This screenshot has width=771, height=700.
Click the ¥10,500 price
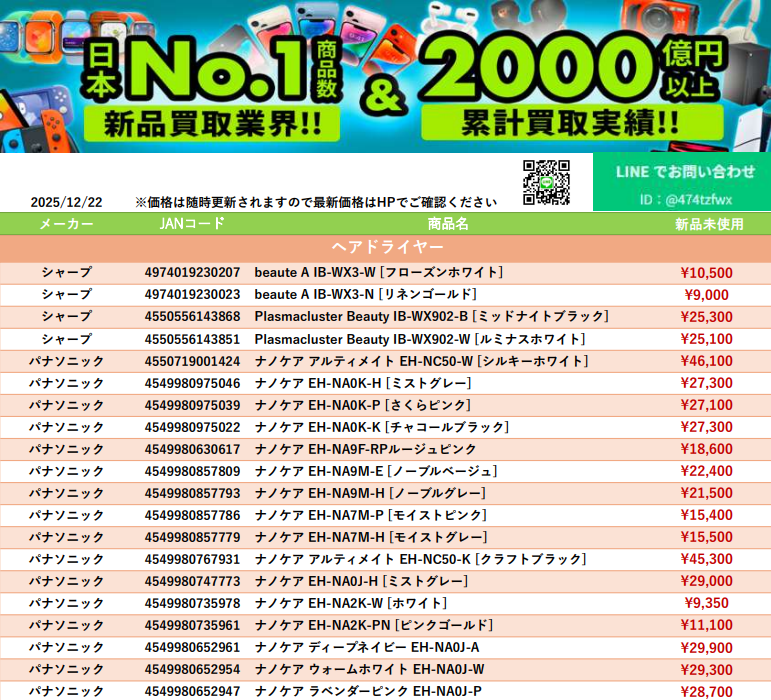(707, 273)
